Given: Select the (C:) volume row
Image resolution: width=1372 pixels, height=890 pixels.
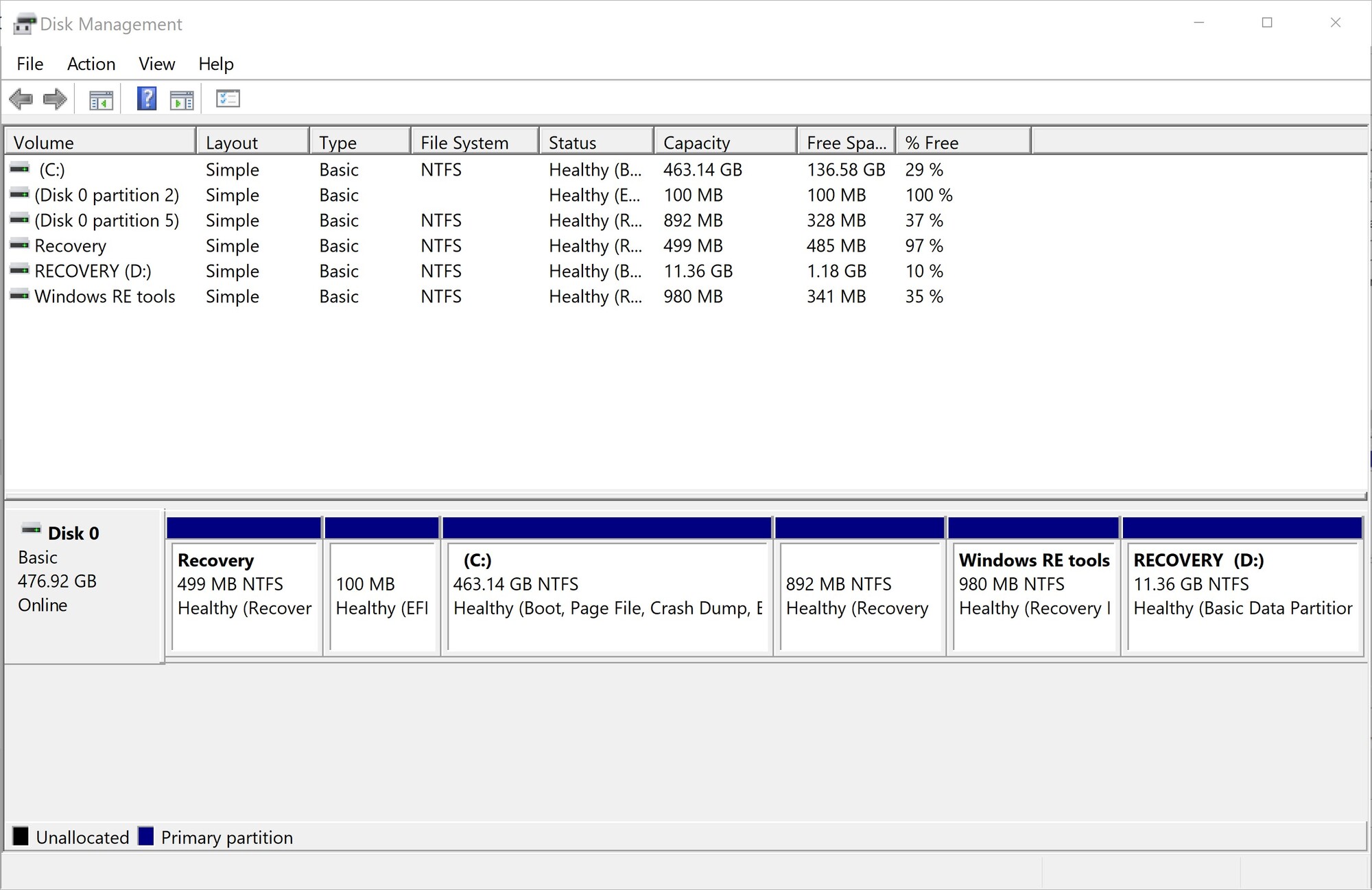Looking at the screenshot, I should [x=52, y=169].
